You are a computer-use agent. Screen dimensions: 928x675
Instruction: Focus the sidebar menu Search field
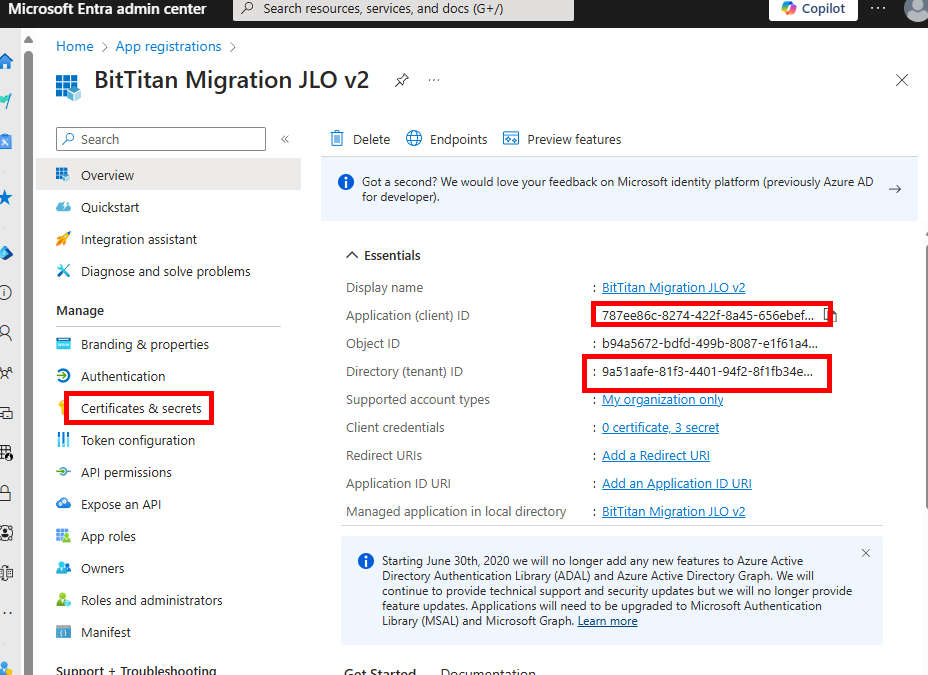coord(161,139)
